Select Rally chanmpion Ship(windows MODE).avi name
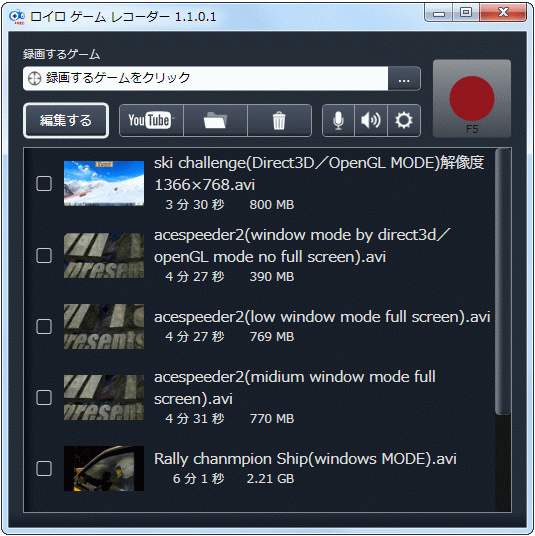 305,459
